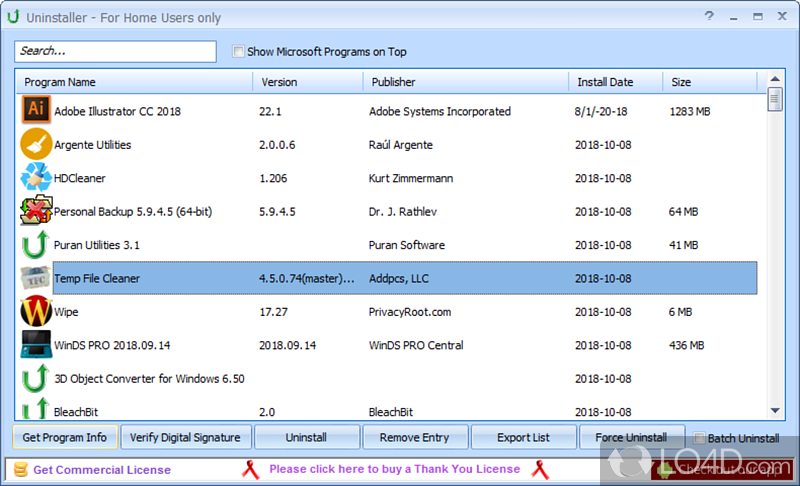The image size is (800, 486).
Task: Click Remove Entry button
Action: (414, 438)
